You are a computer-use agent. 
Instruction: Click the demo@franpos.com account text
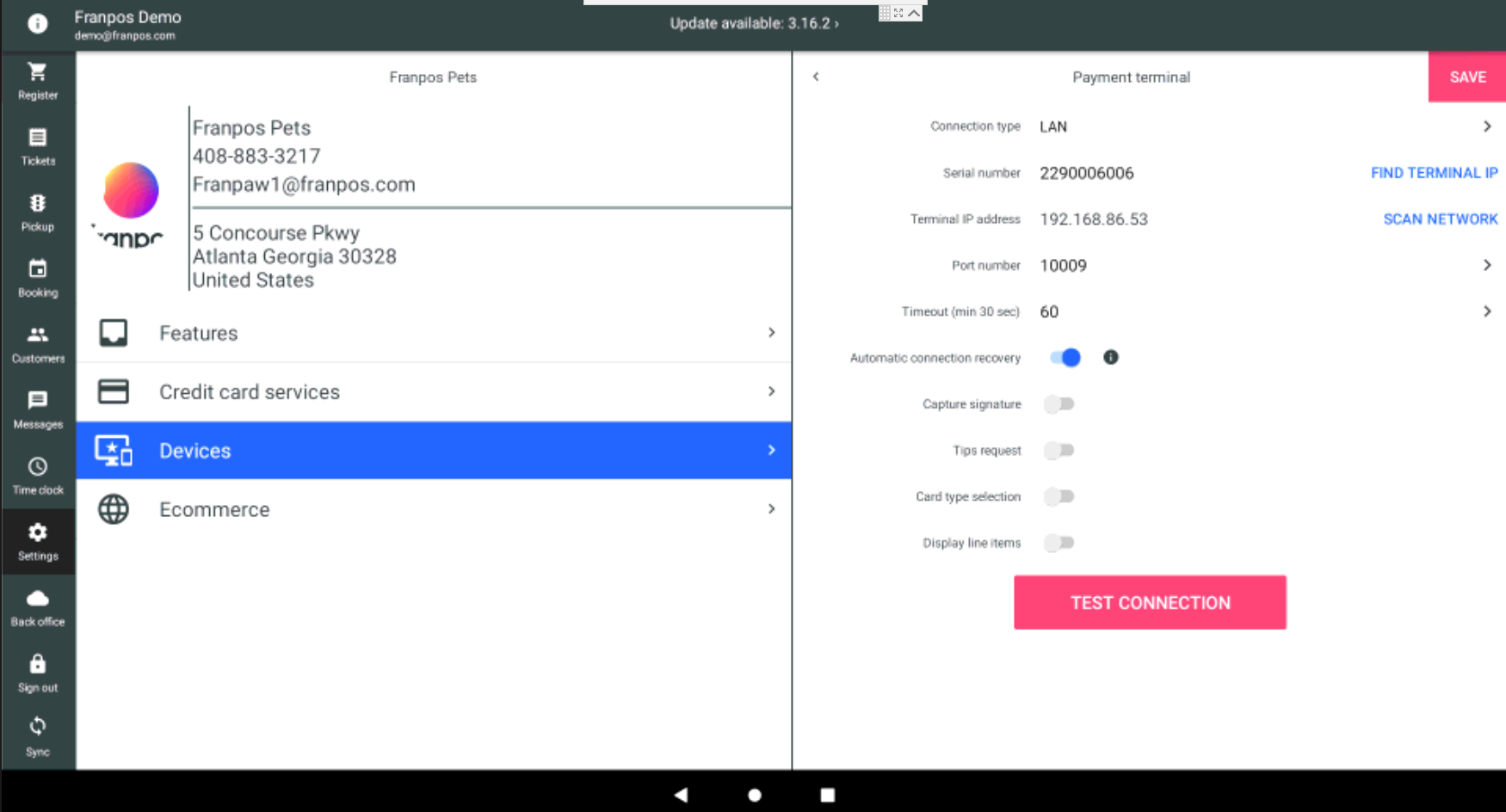125,36
